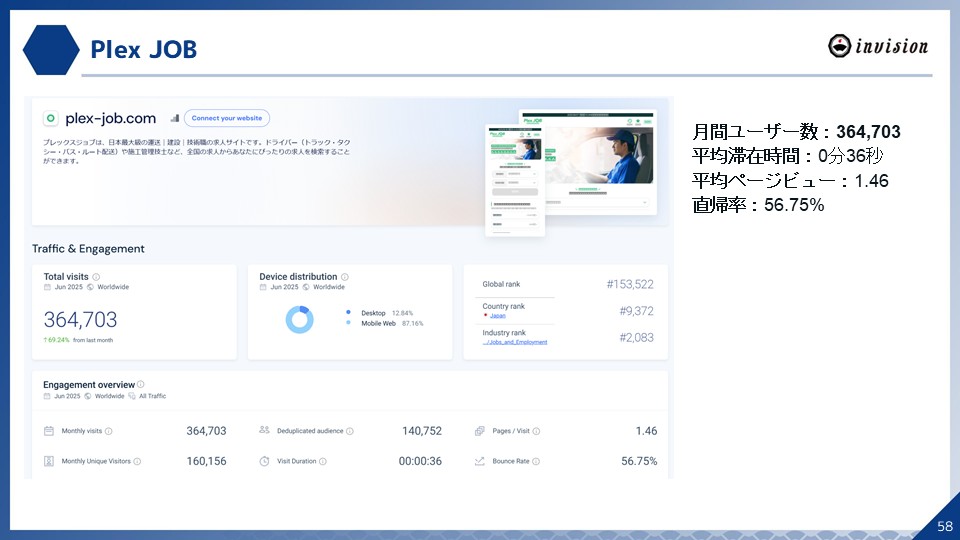
Task: Open the Jobs_and_Employment industry link
Action: [515, 342]
